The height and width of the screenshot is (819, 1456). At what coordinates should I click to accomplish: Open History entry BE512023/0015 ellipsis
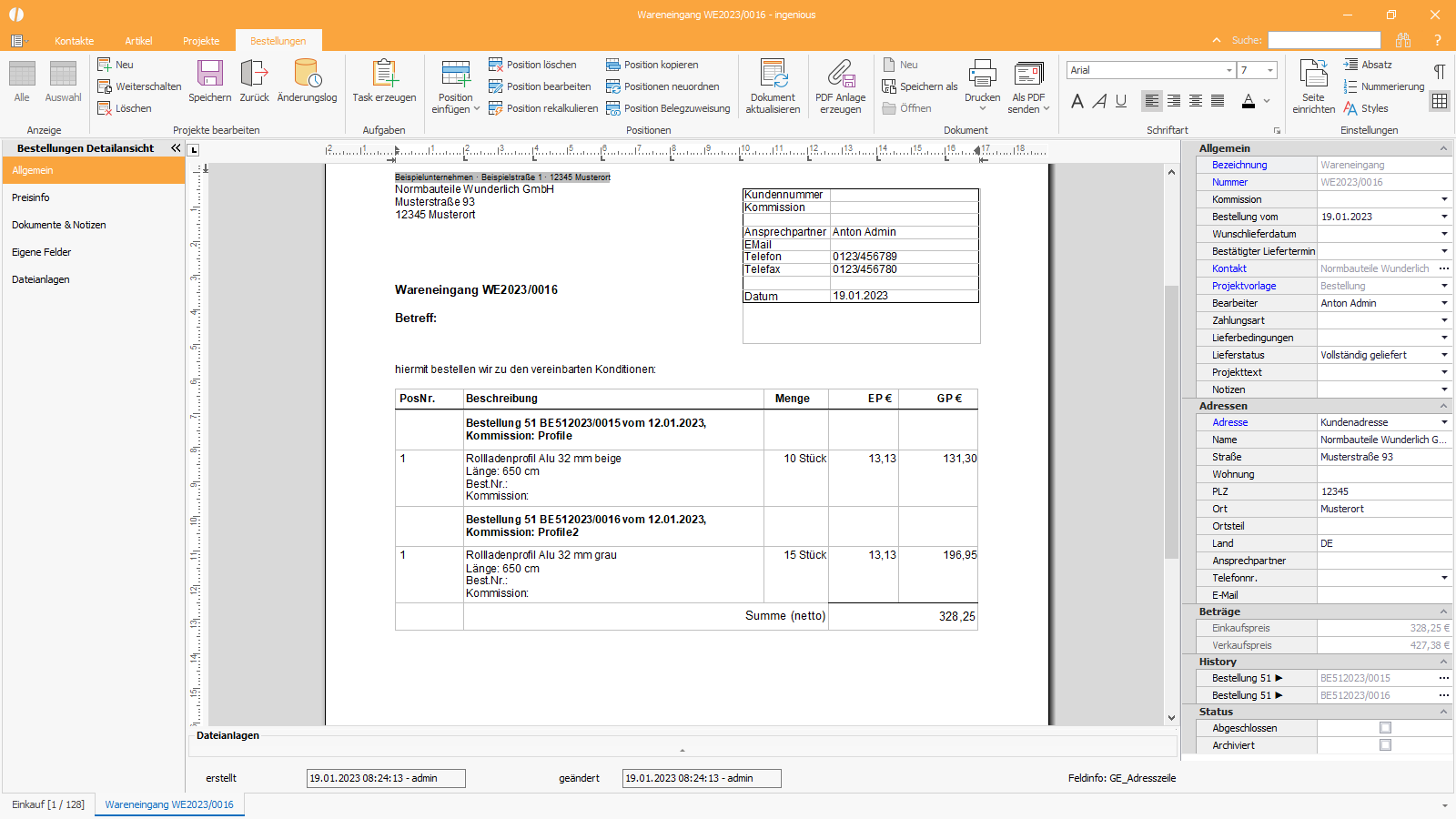1444,678
